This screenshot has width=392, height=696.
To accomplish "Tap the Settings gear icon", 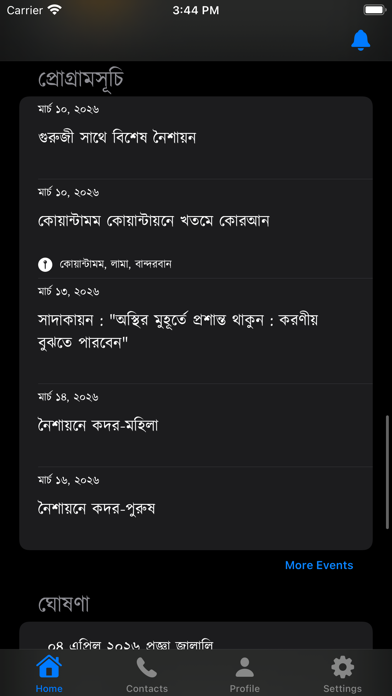I will 342,667.
